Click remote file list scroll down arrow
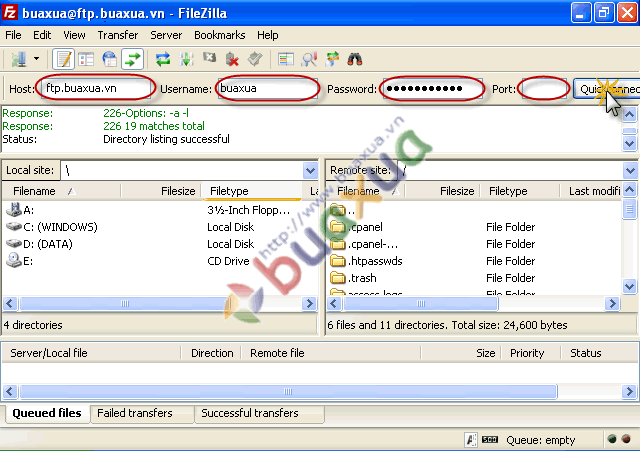The image size is (640, 451). [x=629, y=286]
